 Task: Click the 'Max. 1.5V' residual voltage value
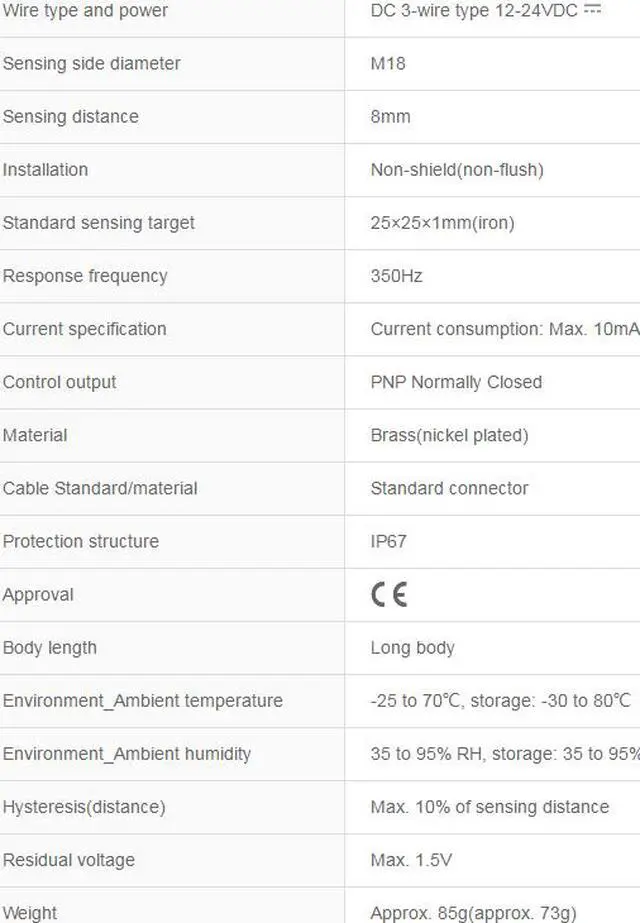[412, 859]
